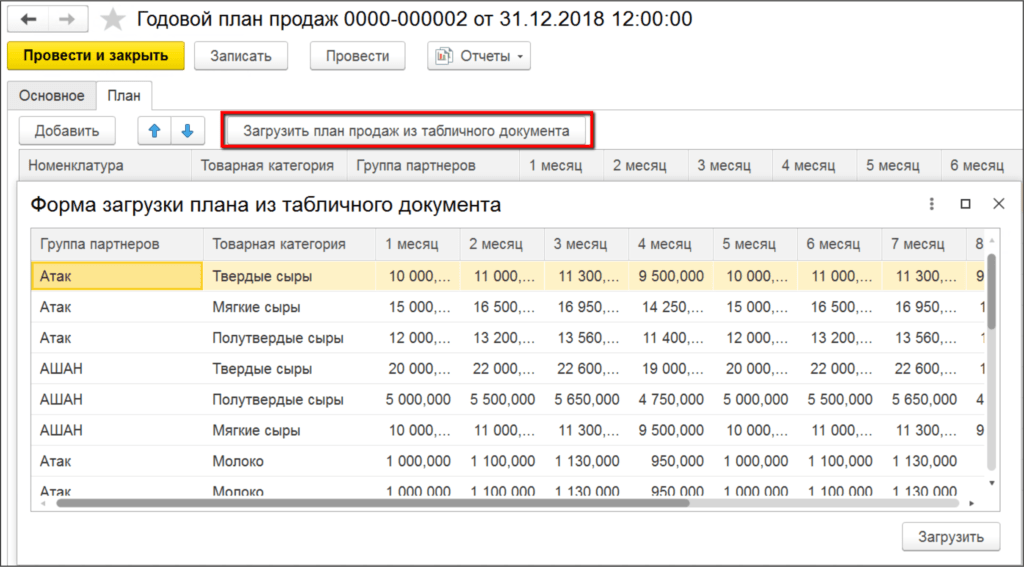1024x567 pixels.
Task: Click the dialog's vertical scrollbar thumb
Action: (991, 291)
